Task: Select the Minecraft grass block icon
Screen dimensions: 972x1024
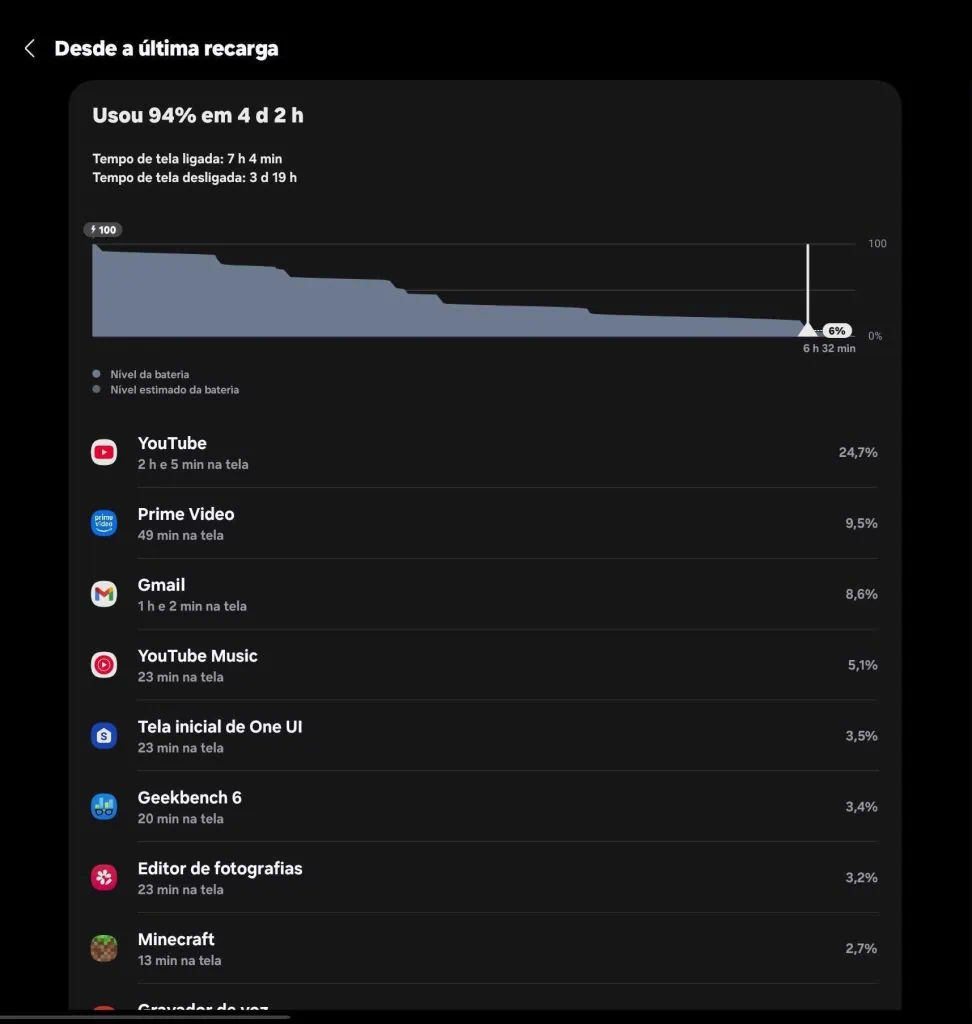Action: tap(104, 948)
